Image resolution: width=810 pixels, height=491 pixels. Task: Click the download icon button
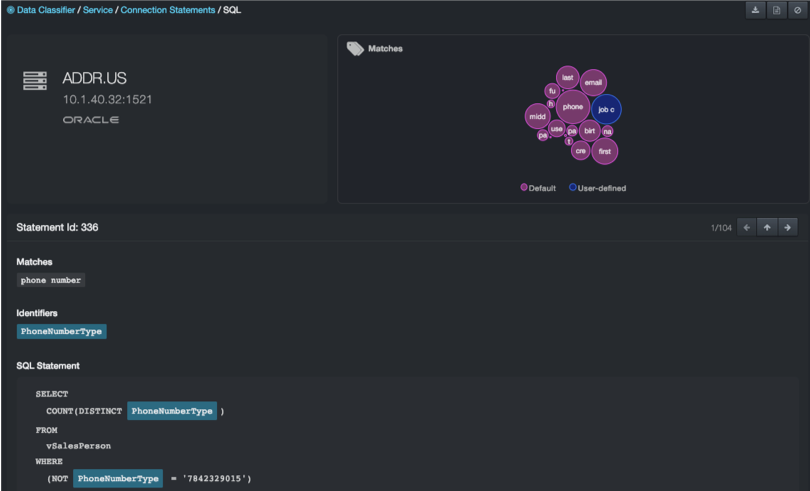755,10
